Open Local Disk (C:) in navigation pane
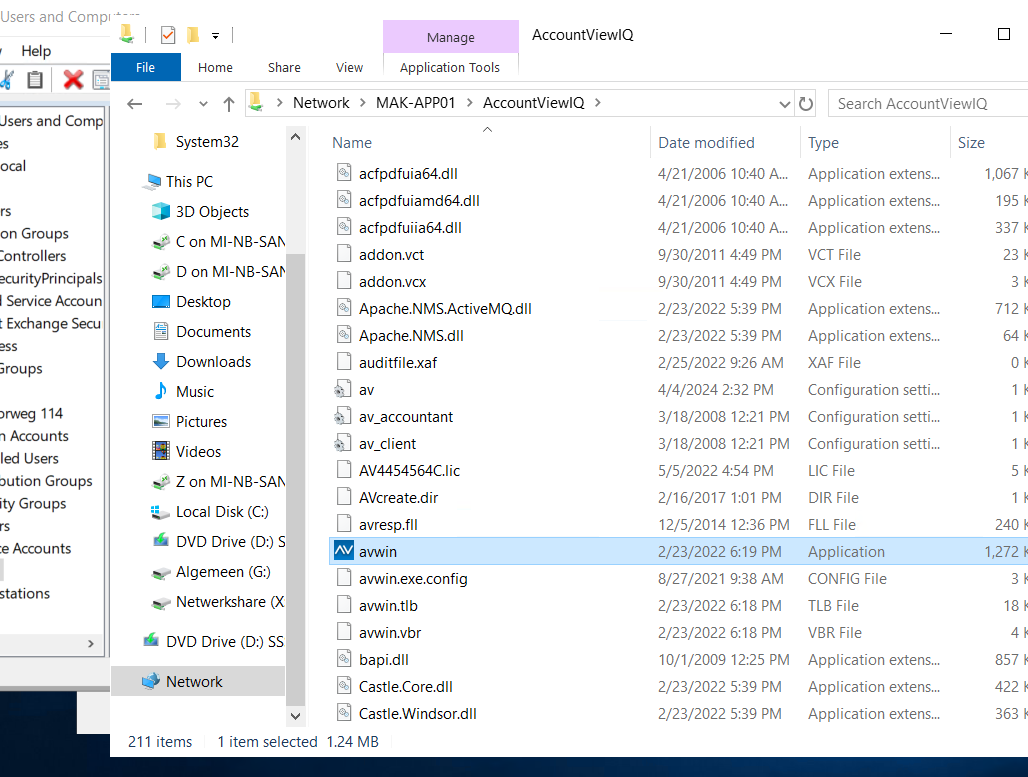This screenshot has height=777, width=1028. coord(222,511)
